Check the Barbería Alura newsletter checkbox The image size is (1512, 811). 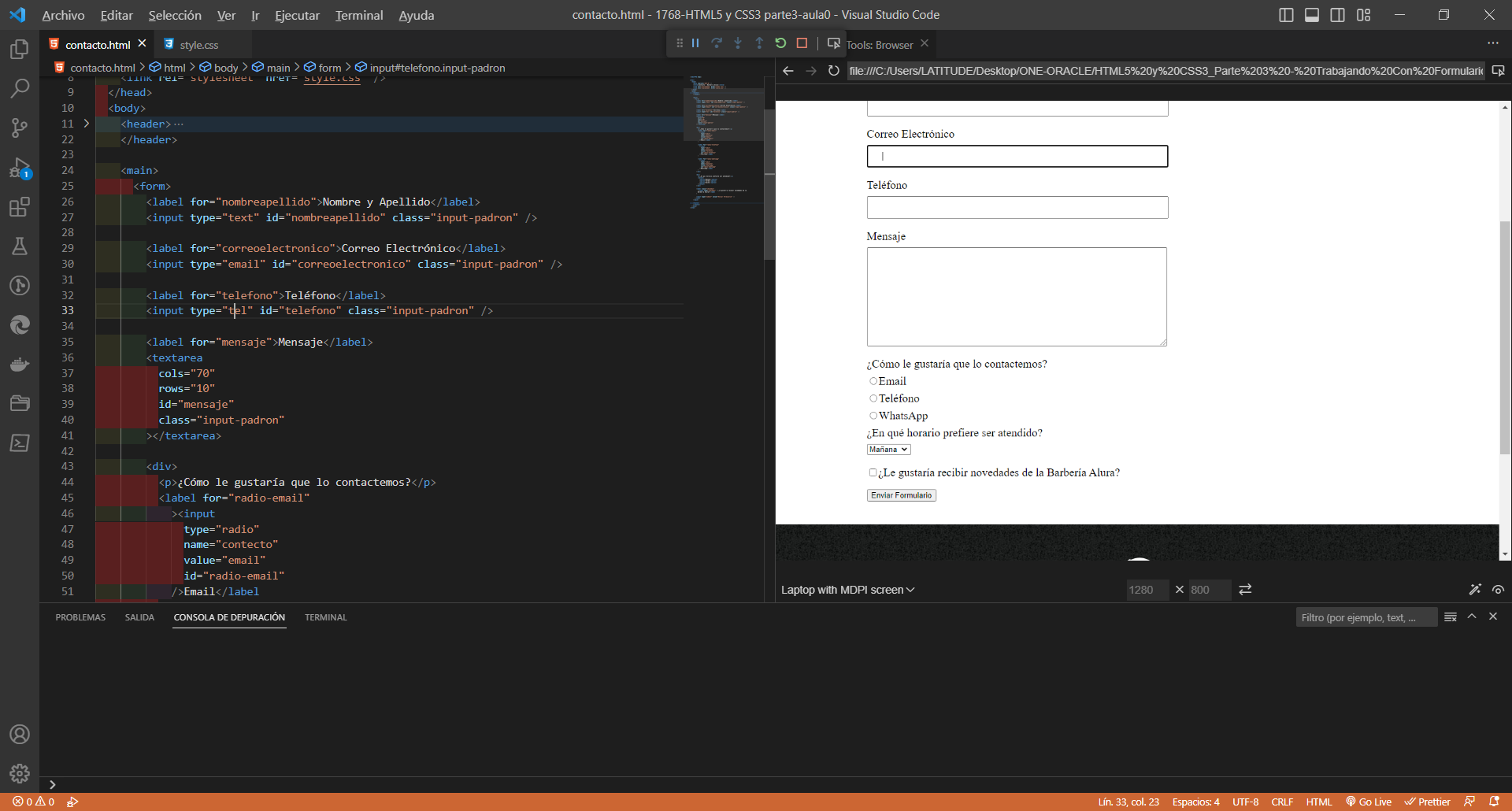(873, 472)
